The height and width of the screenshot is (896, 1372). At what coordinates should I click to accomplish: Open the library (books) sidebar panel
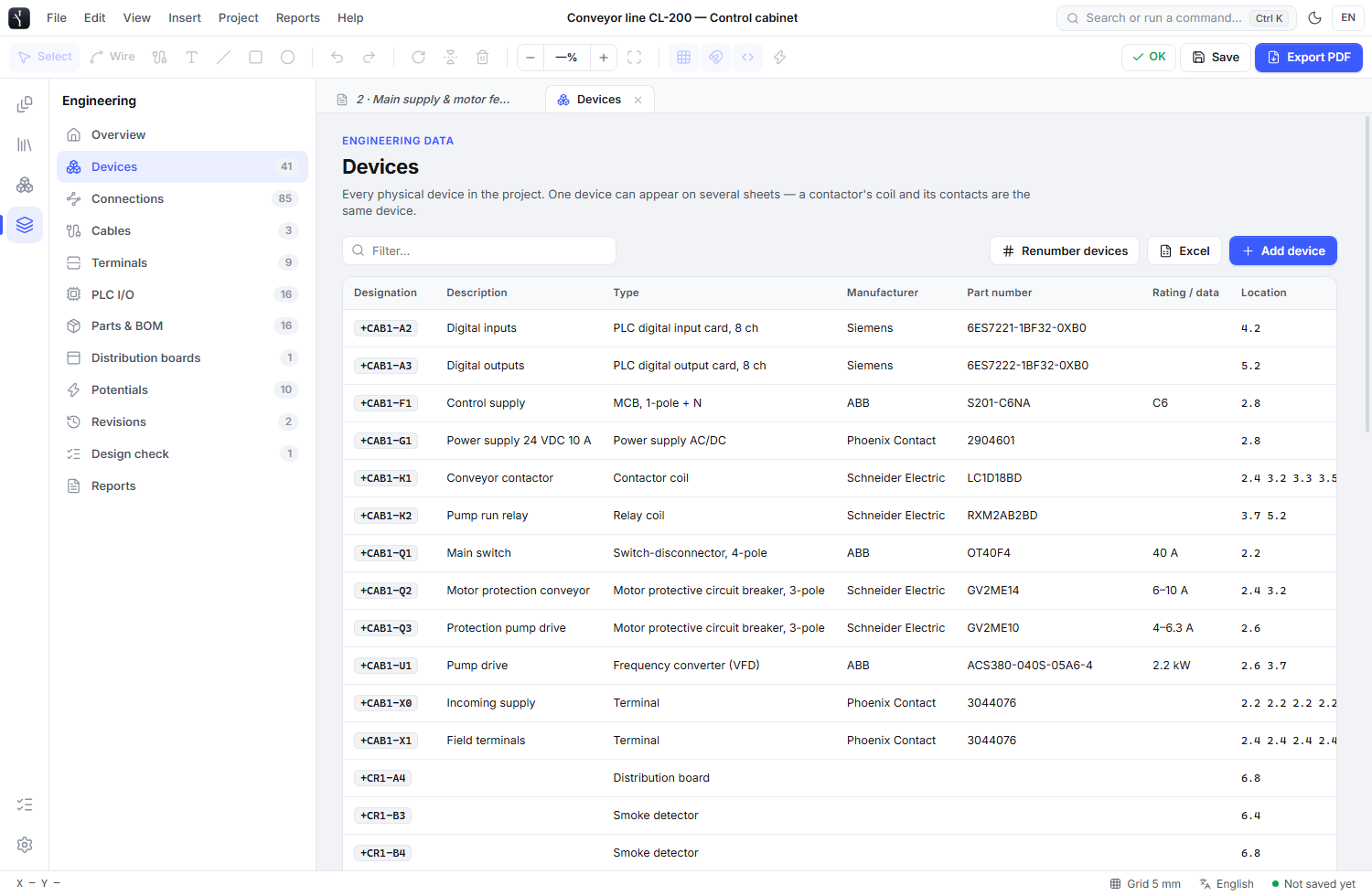tap(25, 144)
